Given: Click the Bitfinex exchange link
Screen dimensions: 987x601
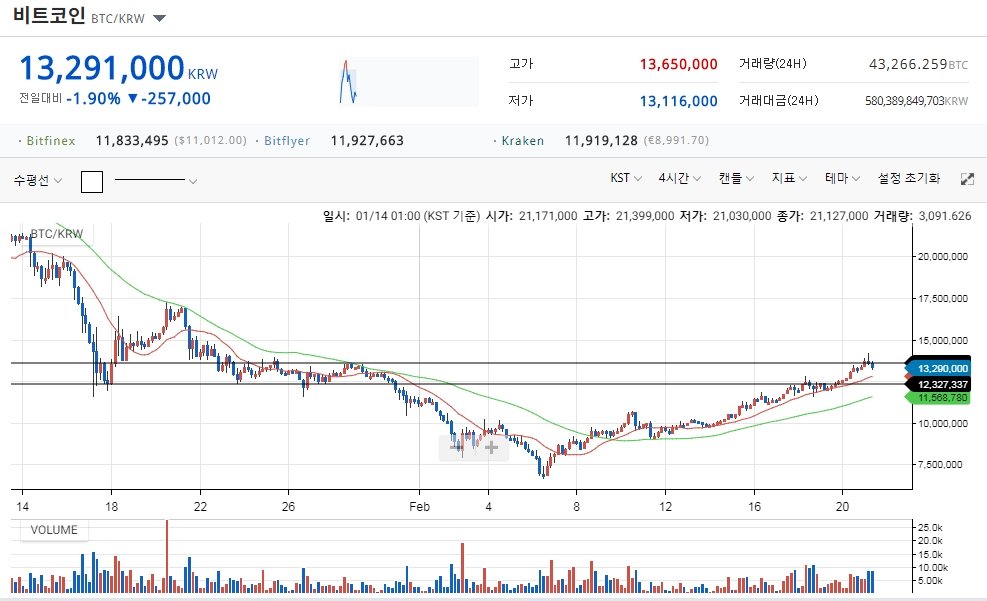Looking at the screenshot, I should 50,141.
